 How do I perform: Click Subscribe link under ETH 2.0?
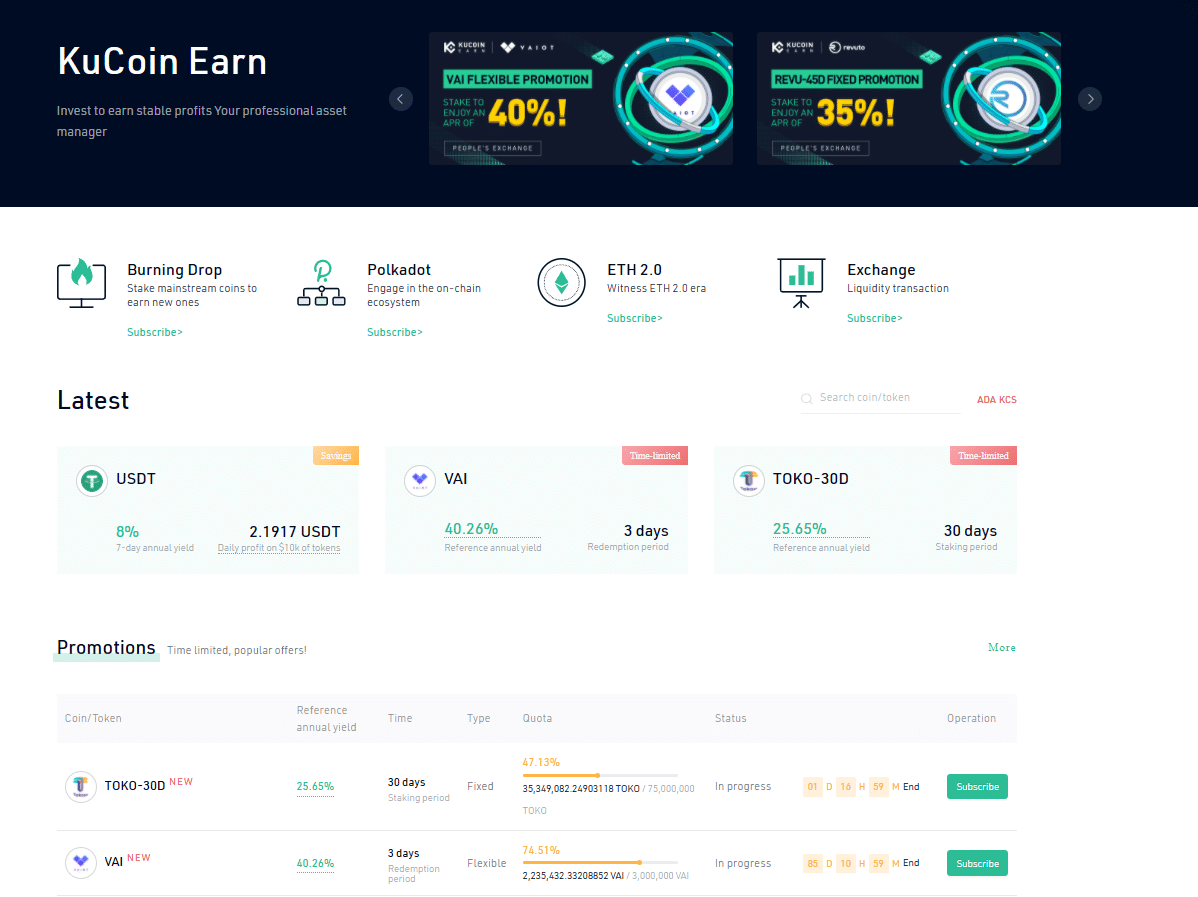pos(635,318)
